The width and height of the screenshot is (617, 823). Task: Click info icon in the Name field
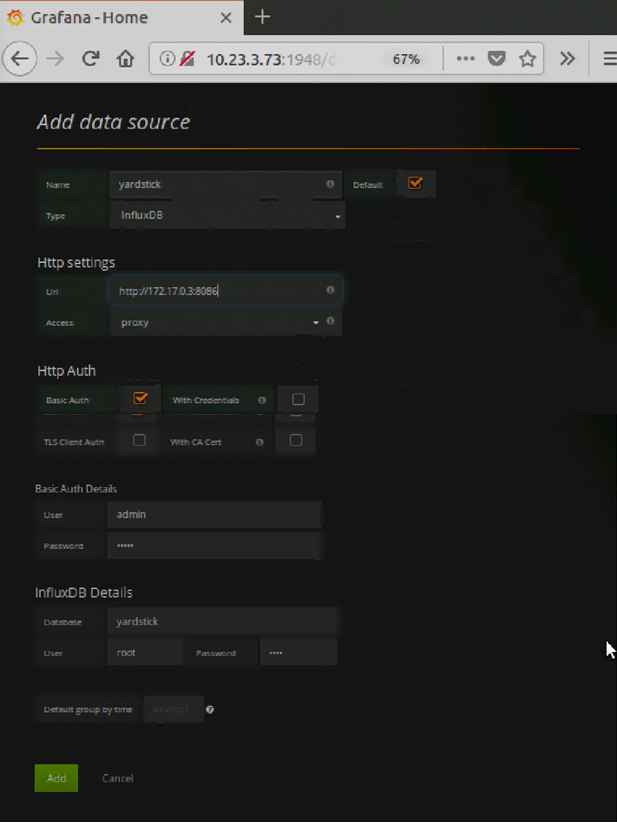click(330, 184)
